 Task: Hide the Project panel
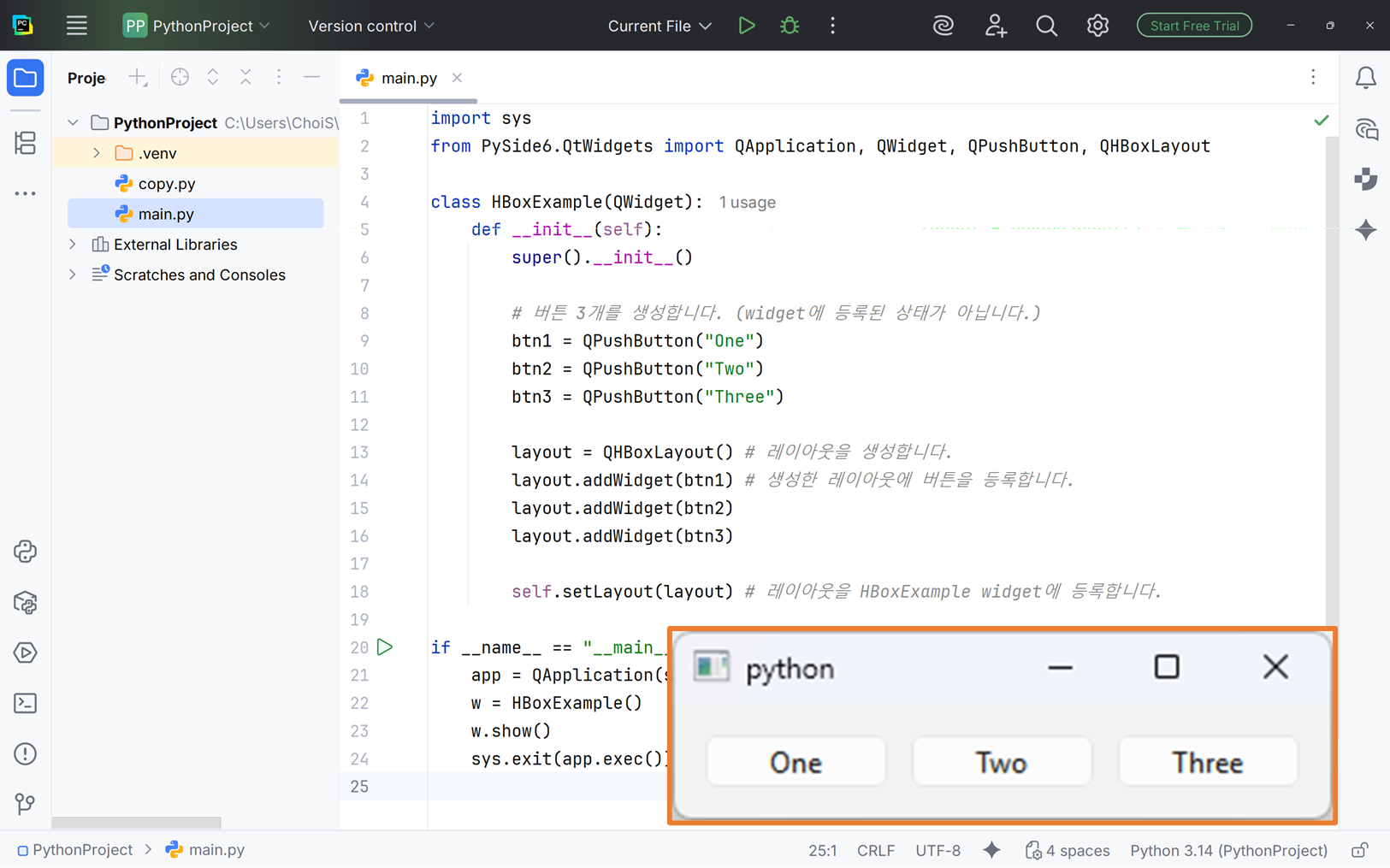311,77
